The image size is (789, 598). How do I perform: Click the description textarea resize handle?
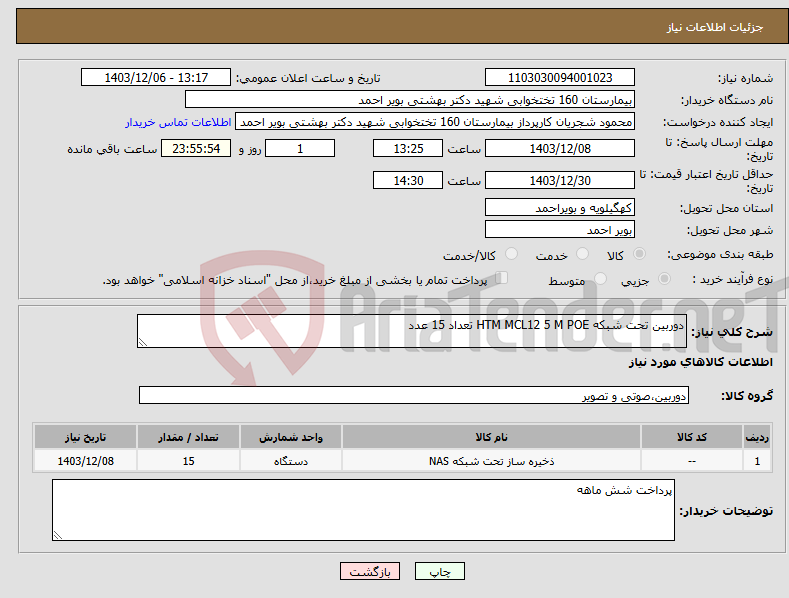[x=143, y=342]
